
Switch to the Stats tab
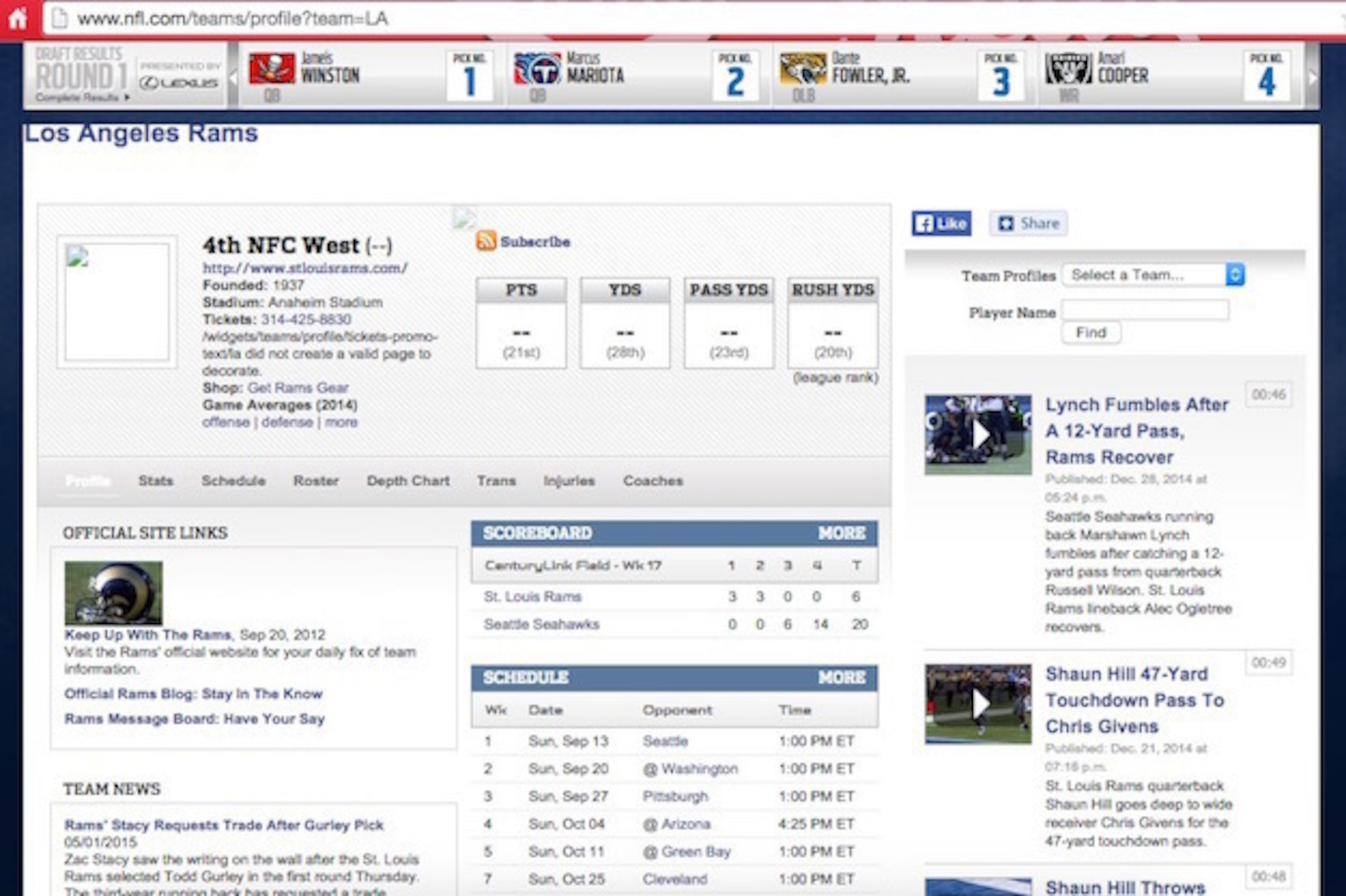tap(156, 480)
